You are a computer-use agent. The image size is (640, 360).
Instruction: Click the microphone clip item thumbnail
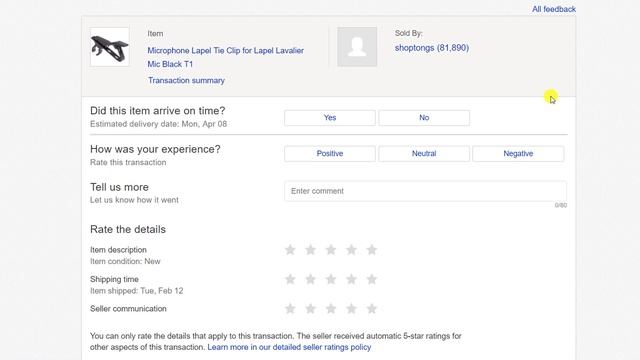click(x=110, y=47)
